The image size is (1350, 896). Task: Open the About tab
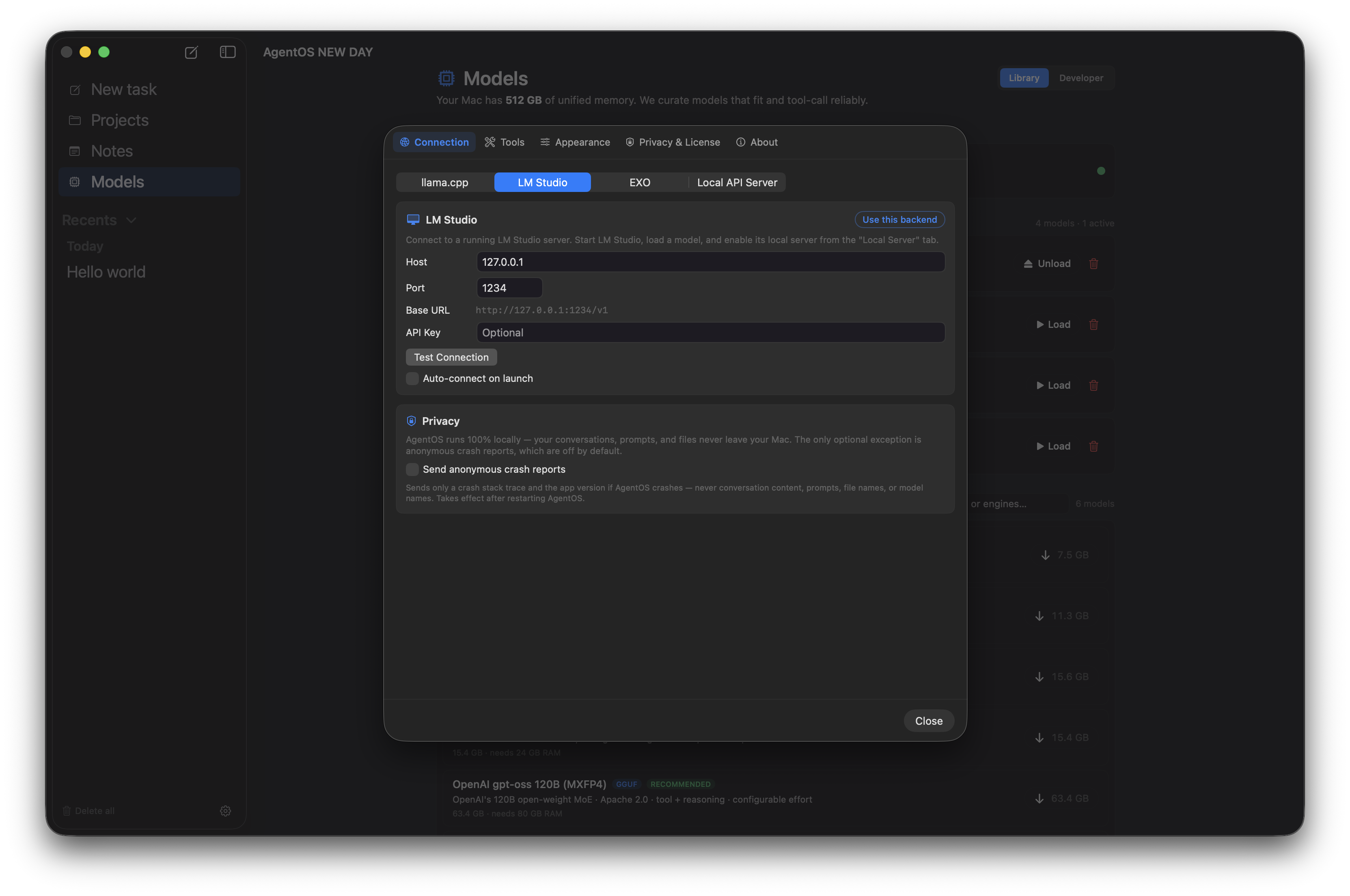point(757,142)
